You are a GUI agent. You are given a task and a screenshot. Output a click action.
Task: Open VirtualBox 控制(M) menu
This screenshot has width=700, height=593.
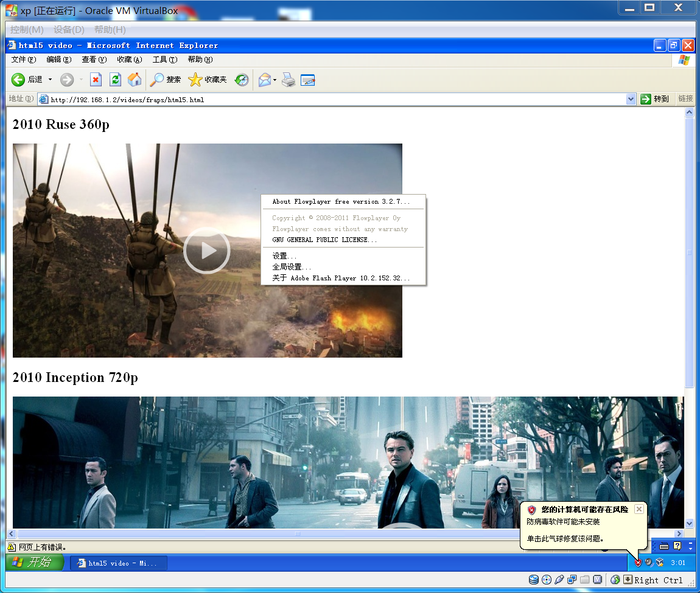click(x=27, y=29)
